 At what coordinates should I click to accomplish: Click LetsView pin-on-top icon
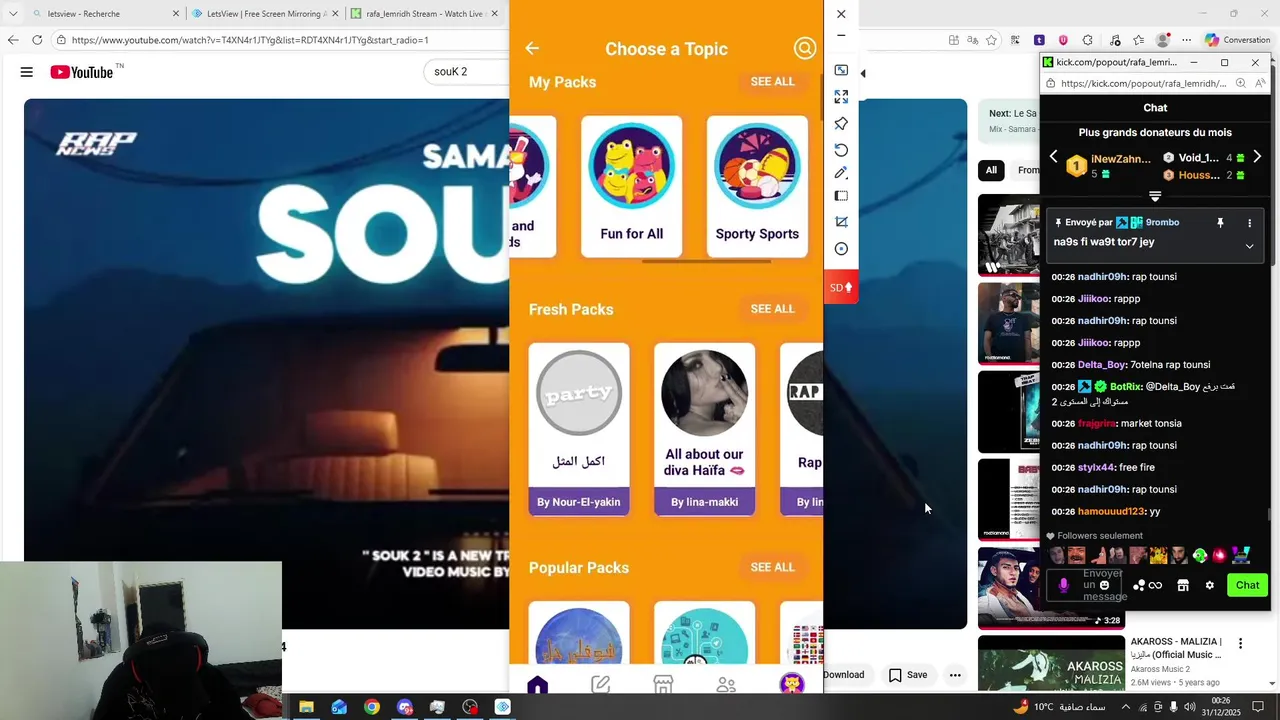point(841,124)
